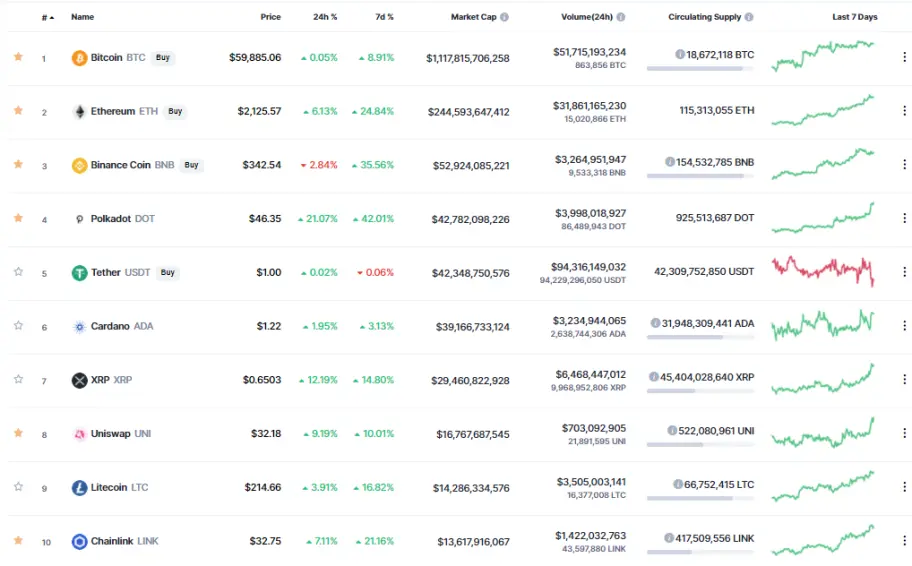Image resolution: width=912 pixels, height=566 pixels.
Task: Toggle the Uniswap watchlist star
Action: click(19, 433)
